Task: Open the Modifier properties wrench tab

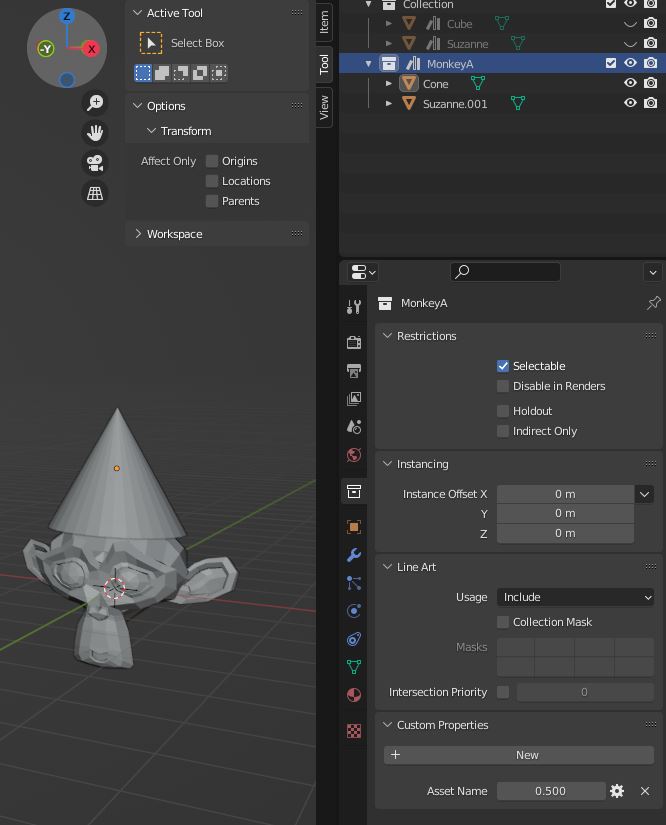Action: click(354, 555)
